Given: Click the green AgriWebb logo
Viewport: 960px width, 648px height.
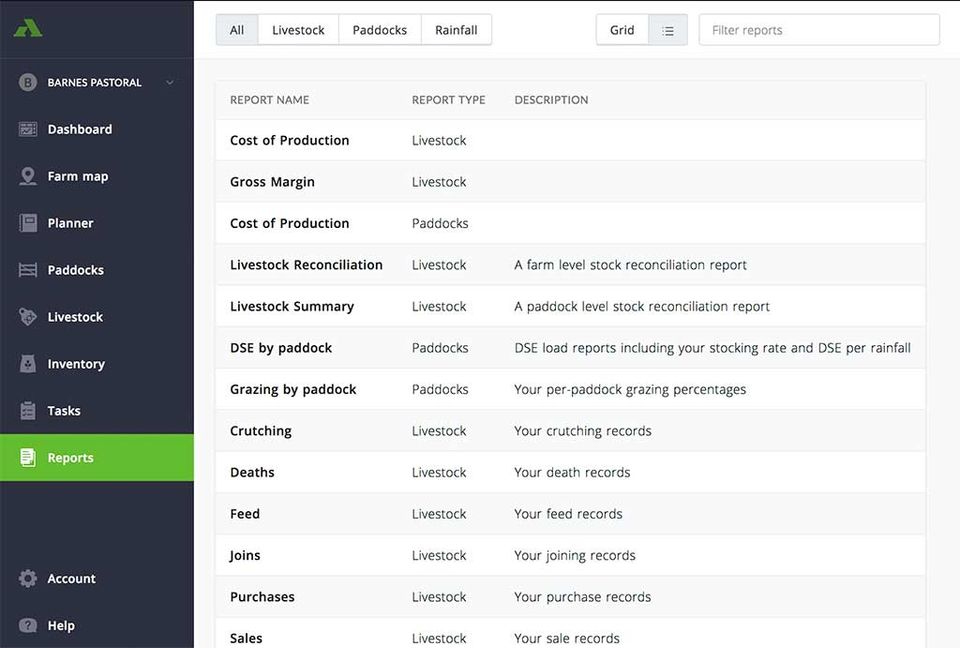Looking at the screenshot, I should click(x=28, y=28).
